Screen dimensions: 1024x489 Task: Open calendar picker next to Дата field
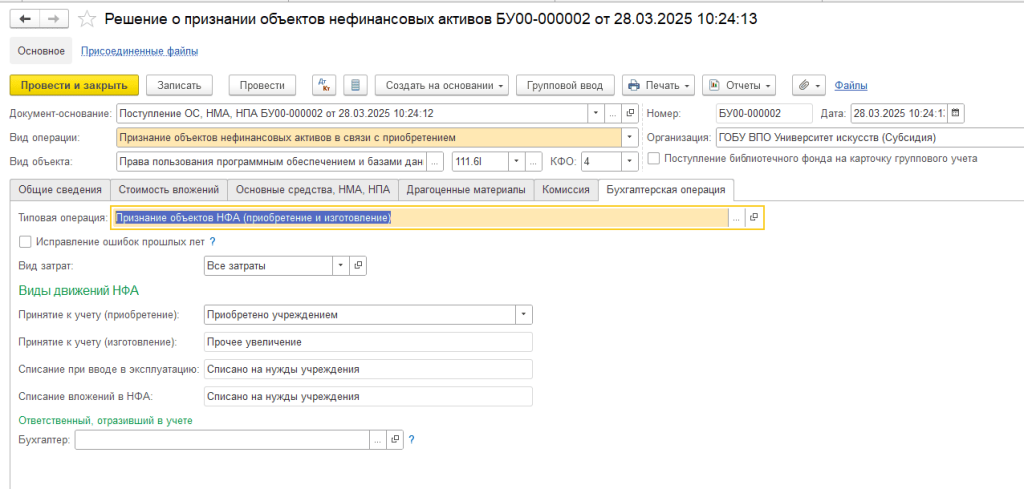pos(956,112)
